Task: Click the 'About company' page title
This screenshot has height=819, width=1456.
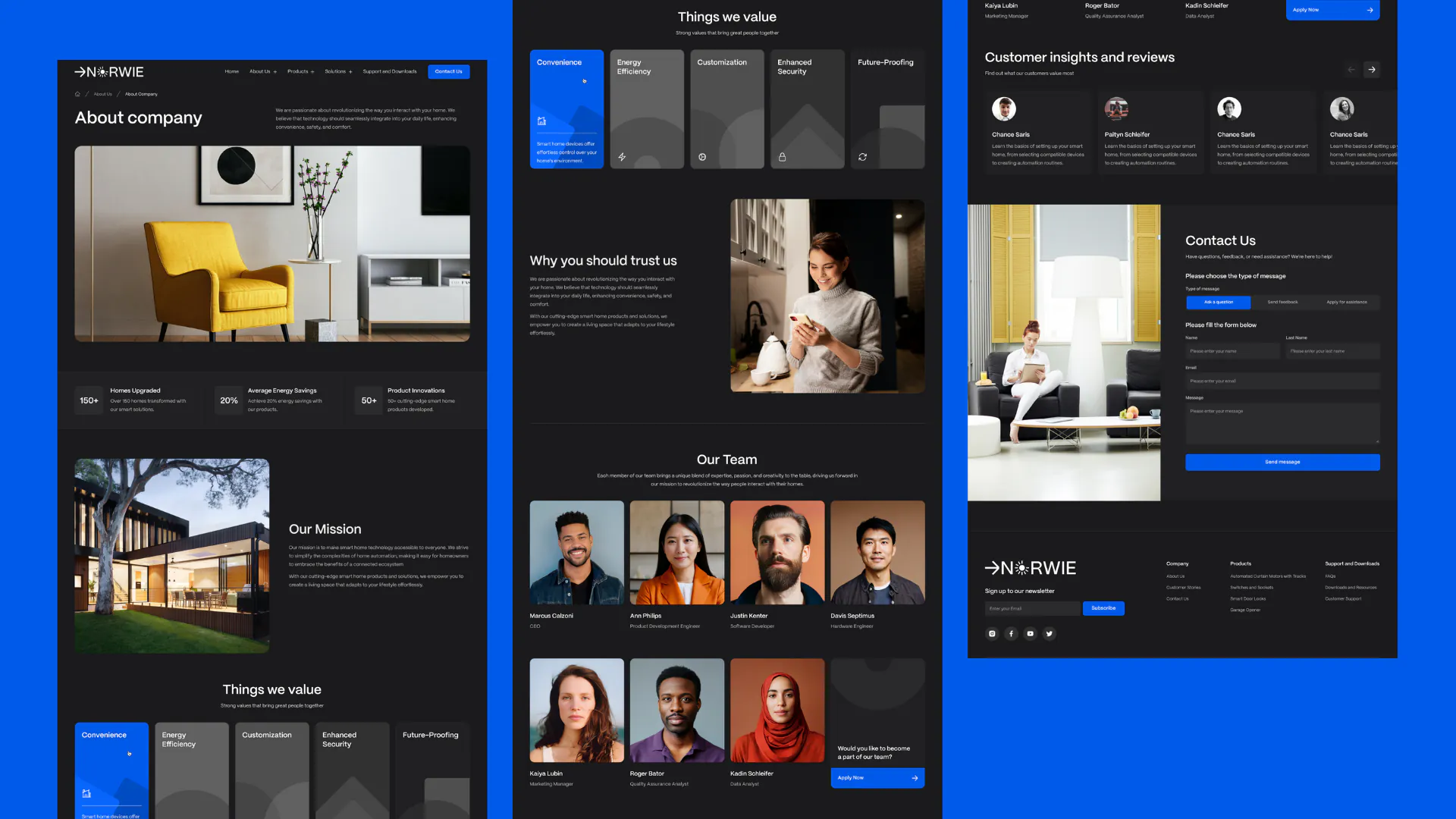Action: click(138, 118)
